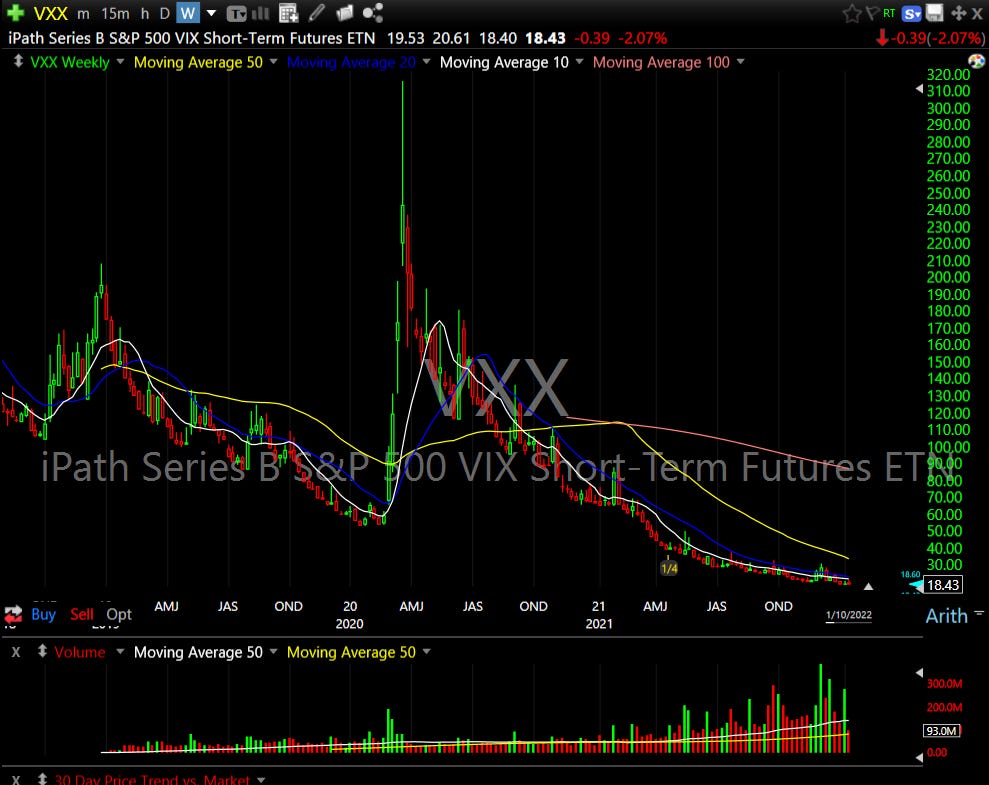This screenshot has width=989, height=785.
Task: Click reorder arrows beside 30 Day Price Trend
Action: coord(42,779)
